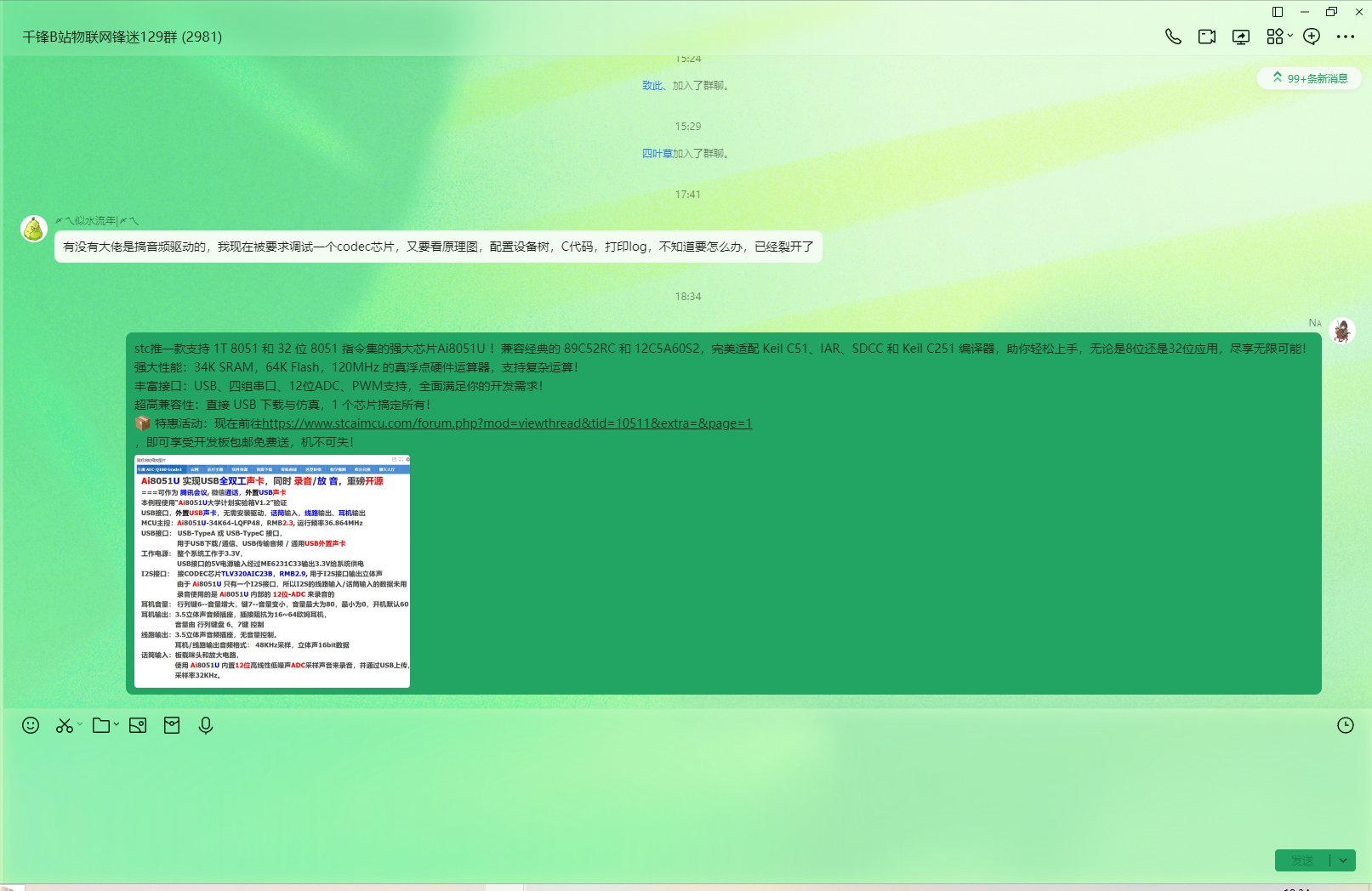Viewport: 1372px width, 891px height.
Task: Click the 18:34 timestamp
Action: 688,297
